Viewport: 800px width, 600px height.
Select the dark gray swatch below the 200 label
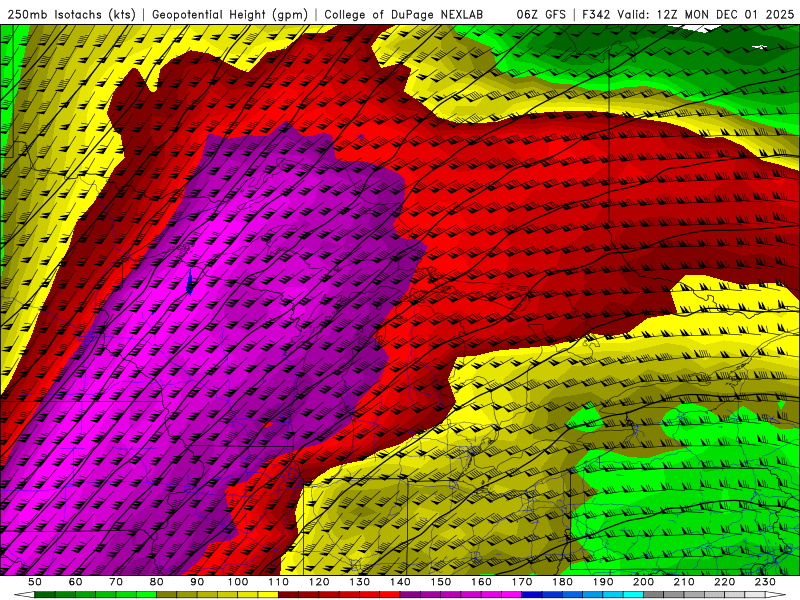click(x=654, y=595)
